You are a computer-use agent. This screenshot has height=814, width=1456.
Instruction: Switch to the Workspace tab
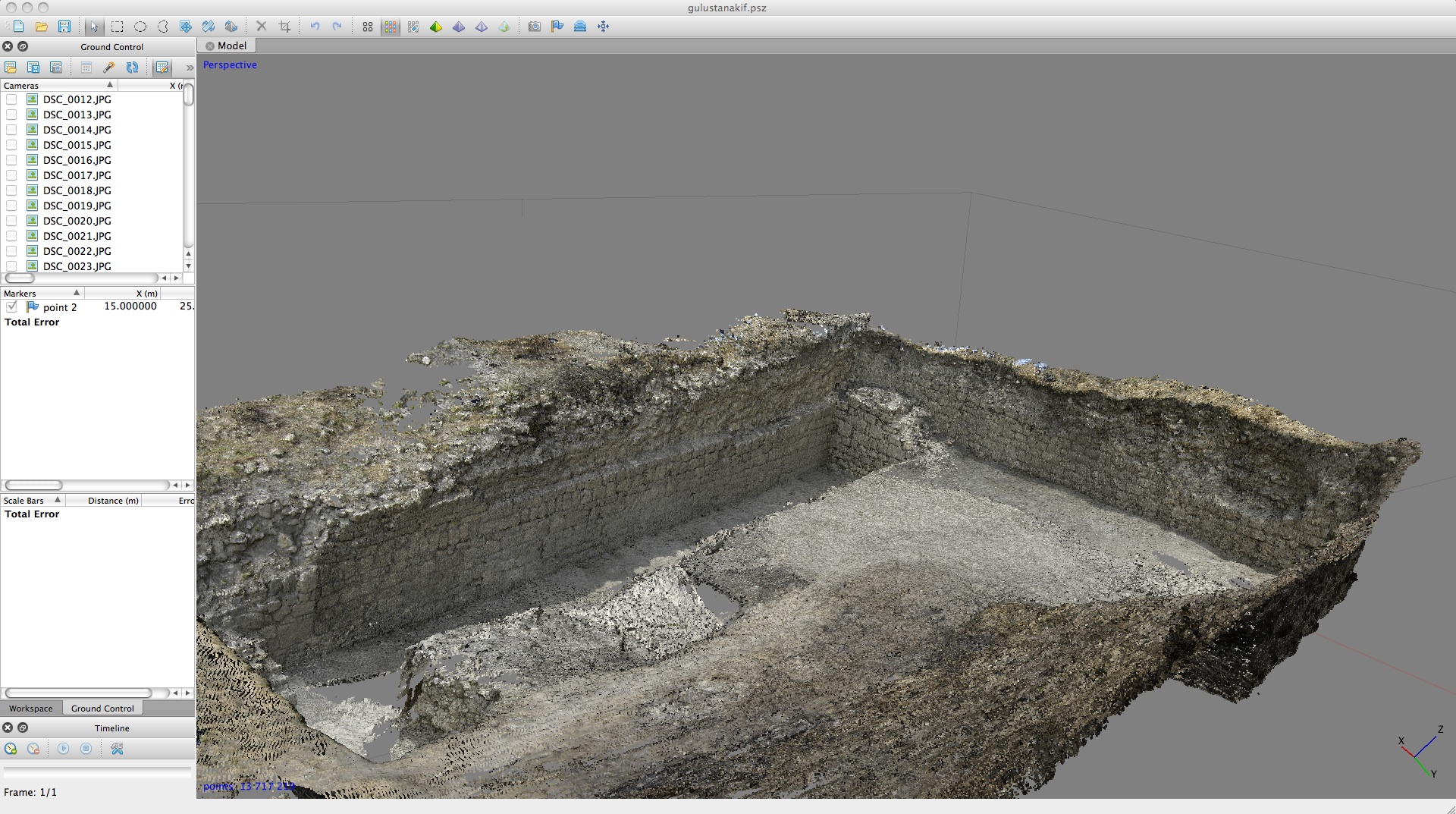[31, 709]
